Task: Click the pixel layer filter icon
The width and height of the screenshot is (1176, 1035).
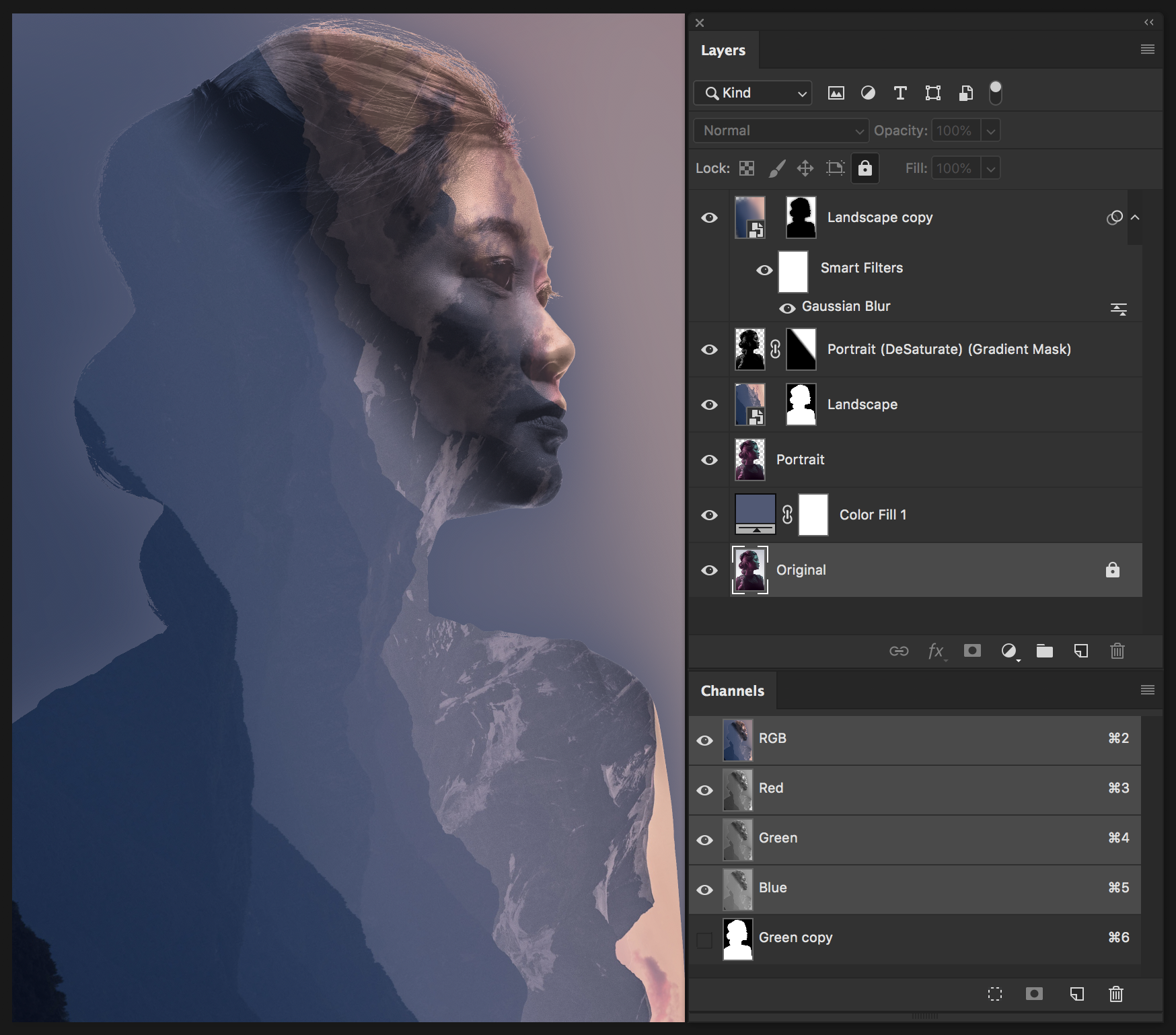Action: 836,94
